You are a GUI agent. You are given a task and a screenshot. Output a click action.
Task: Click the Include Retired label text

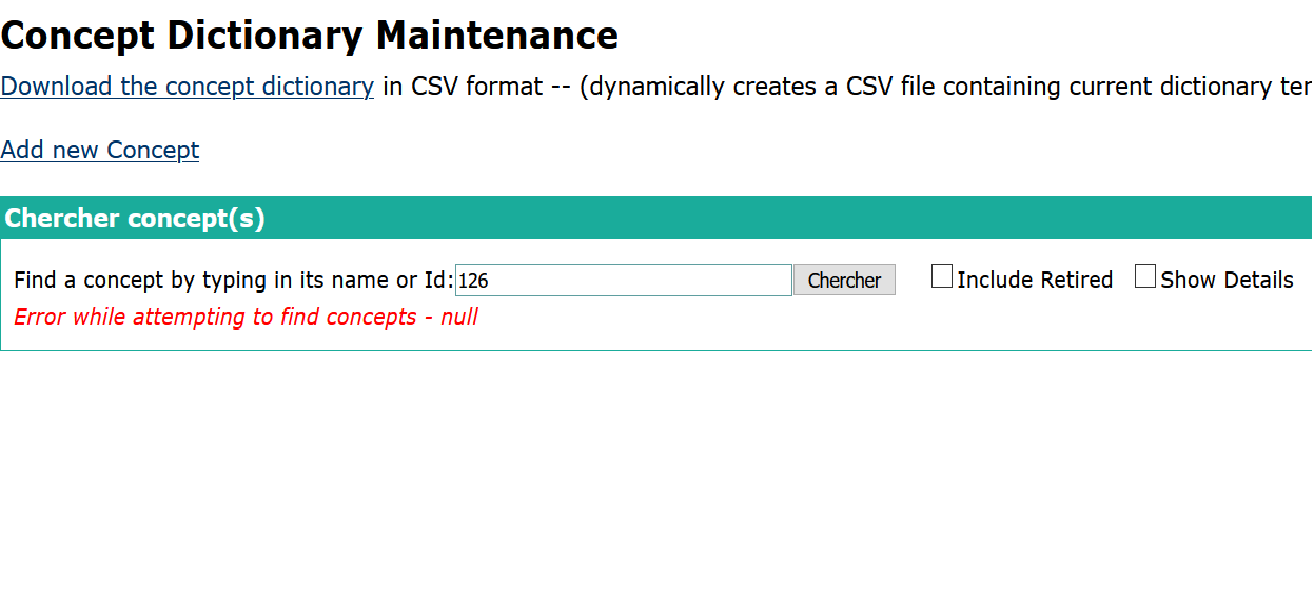tap(1035, 280)
